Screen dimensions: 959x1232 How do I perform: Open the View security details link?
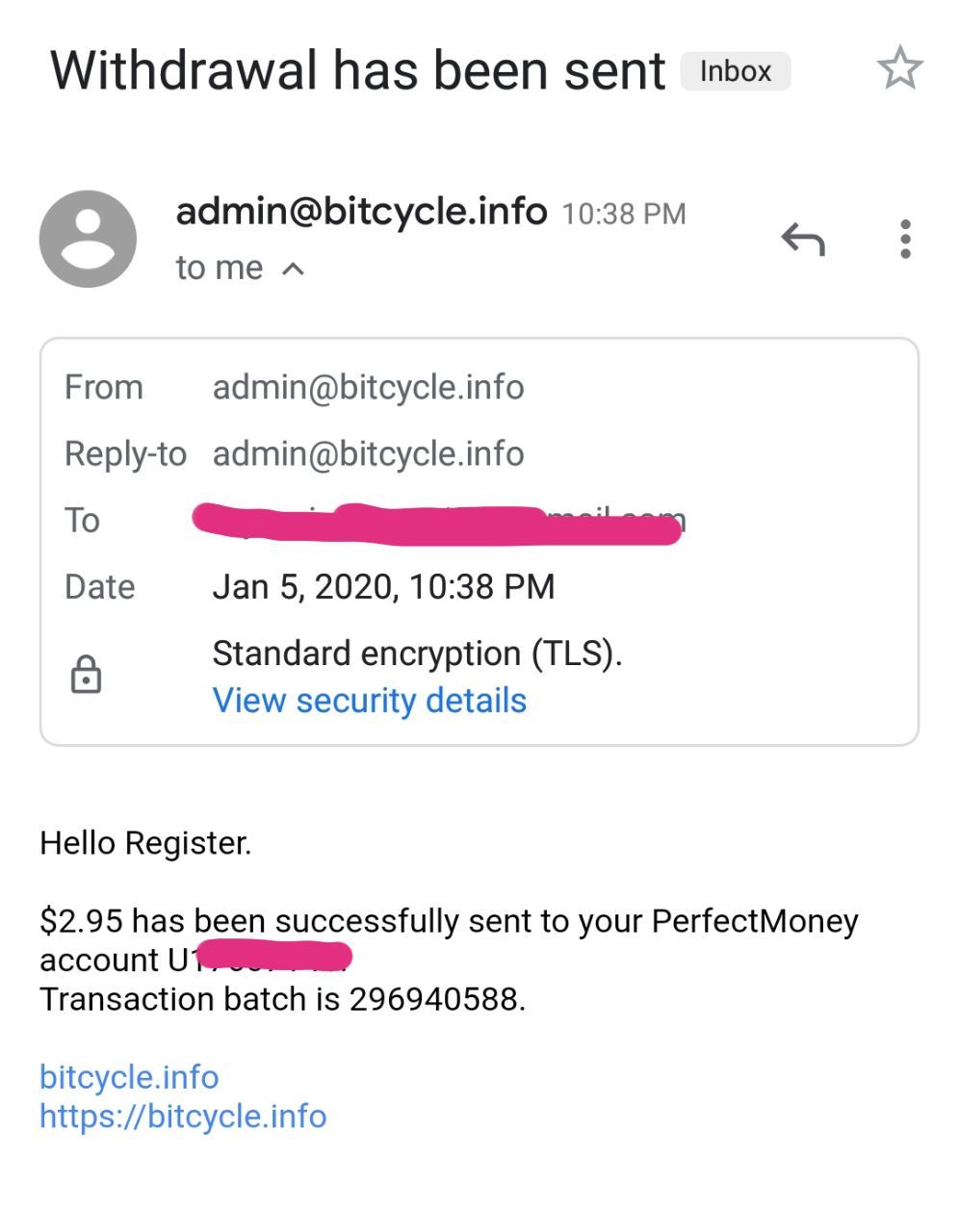click(369, 700)
